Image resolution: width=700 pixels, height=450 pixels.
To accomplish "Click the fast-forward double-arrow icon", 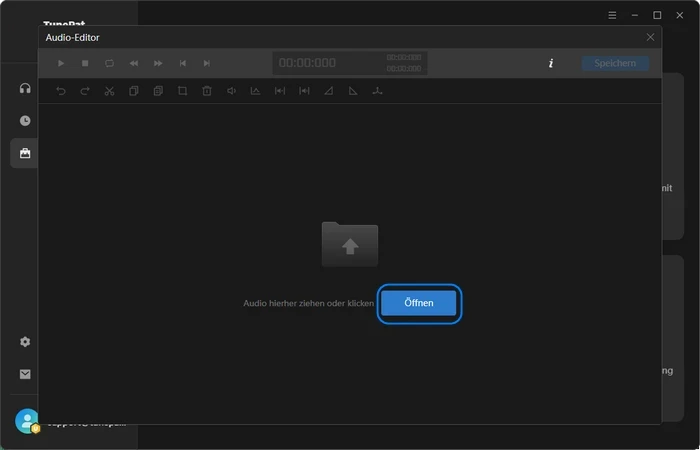I will click(x=158, y=63).
